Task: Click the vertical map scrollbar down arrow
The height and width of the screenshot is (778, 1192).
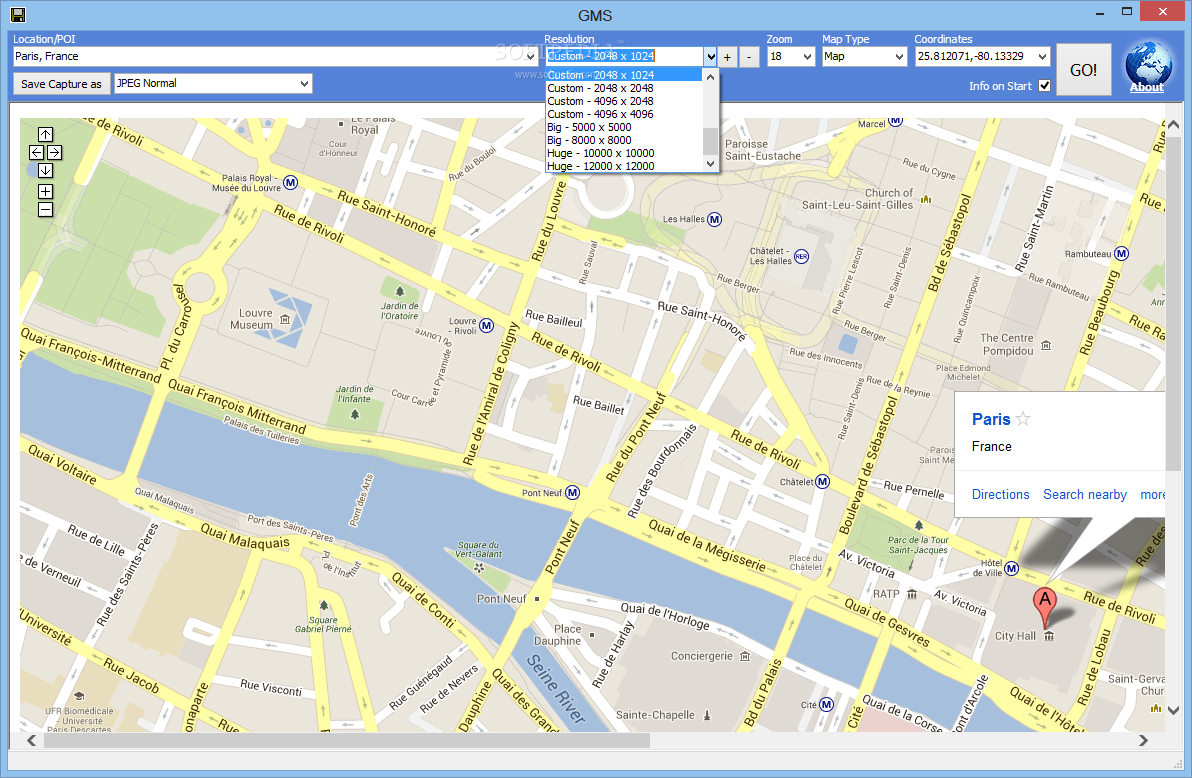Action: 1173,710
